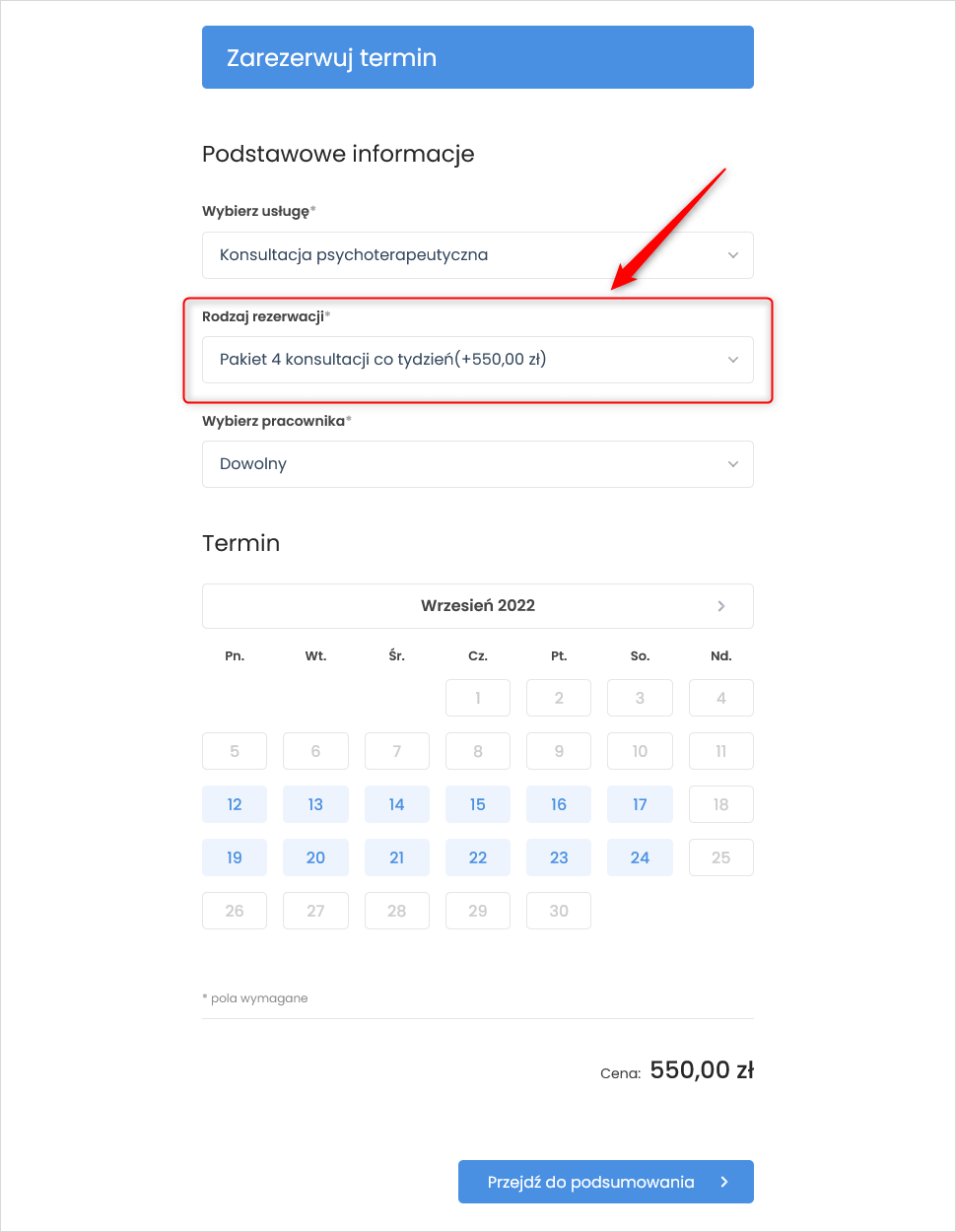Click the Zarezerwuj termin header bar
Image resolution: width=956 pixels, height=1232 pixels.
(478, 57)
